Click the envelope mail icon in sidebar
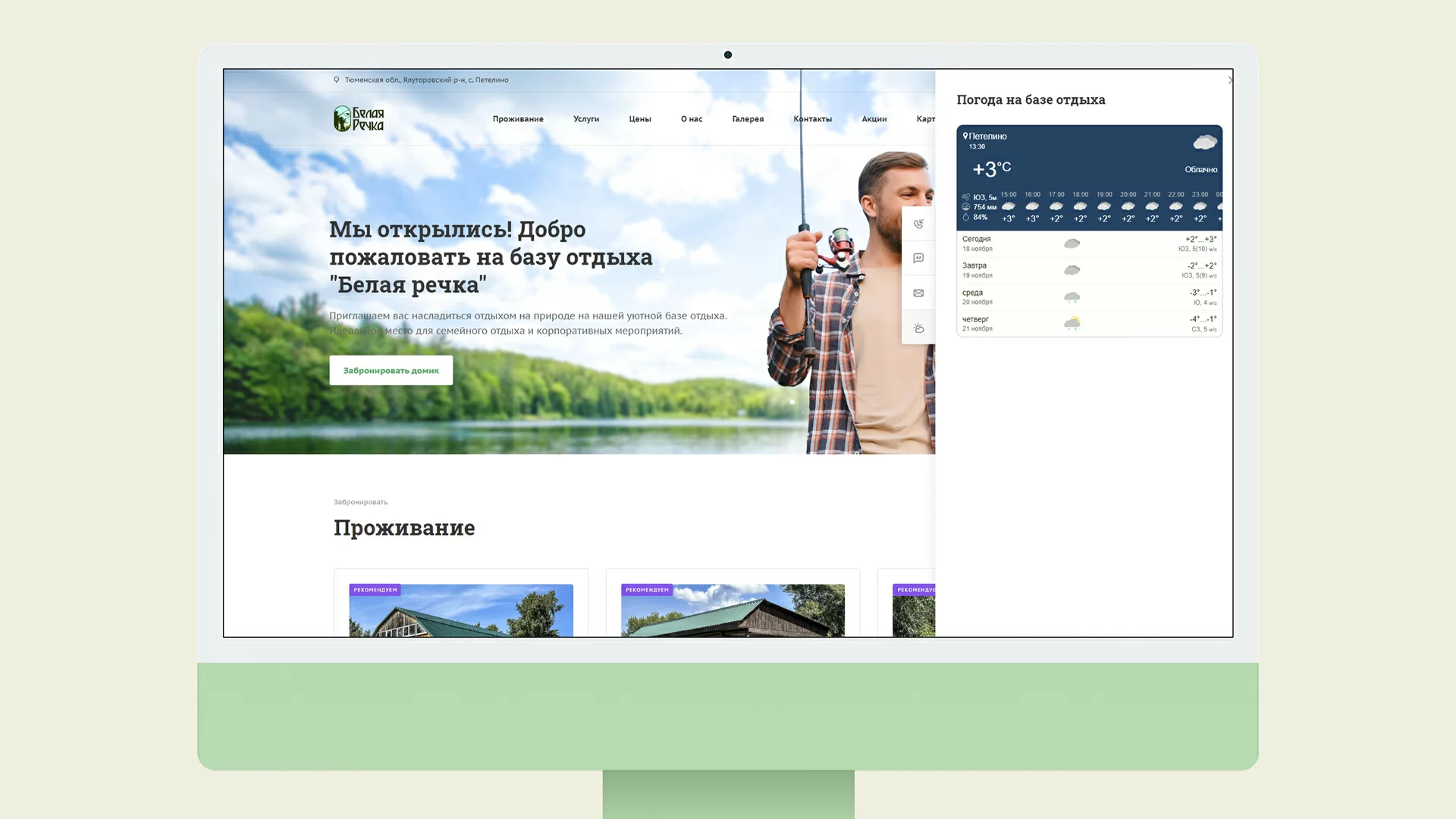 point(918,293)
